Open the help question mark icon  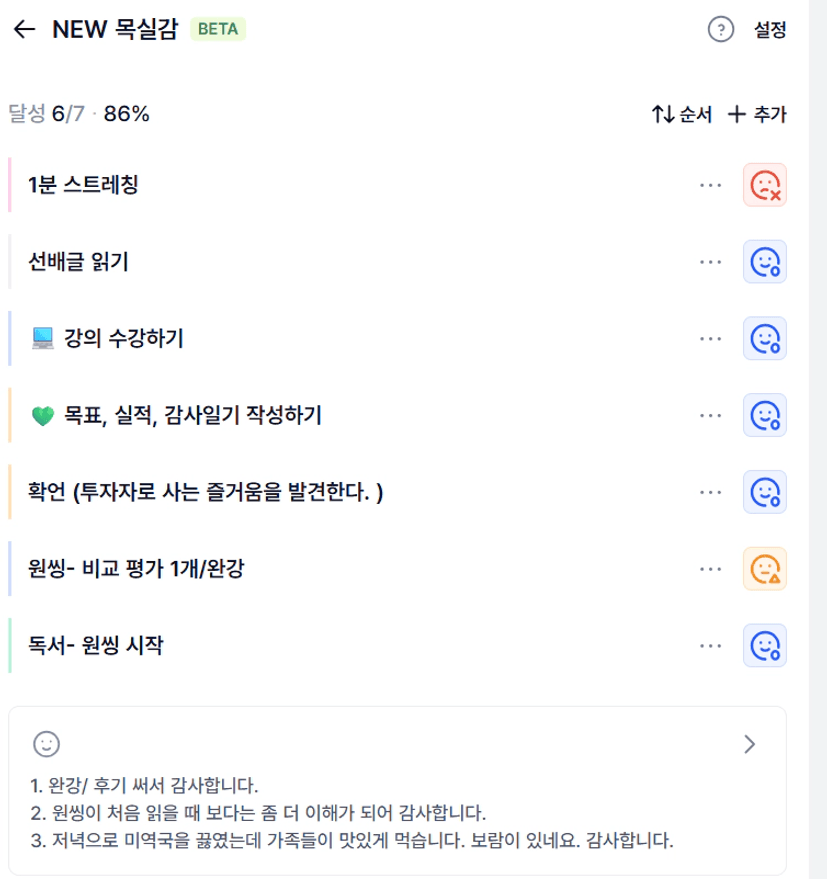(x=720, y=30)
